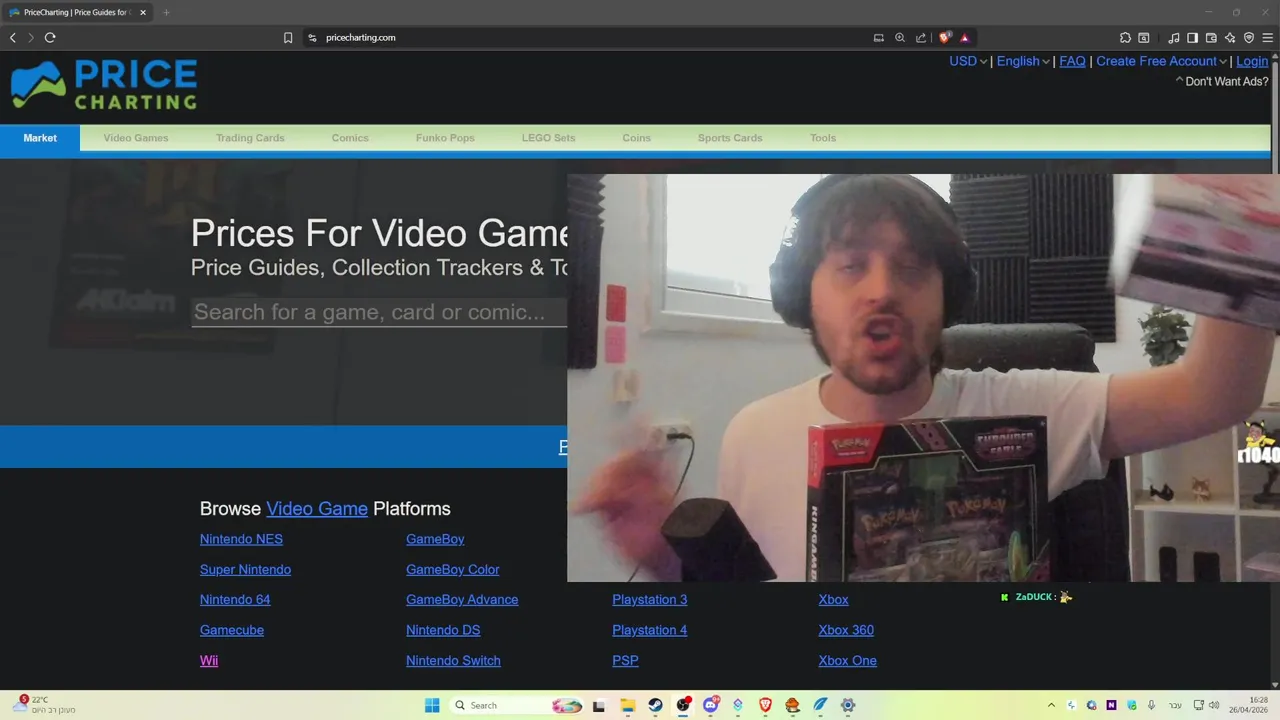The width and height of the screenshot is (1280, 720).
Task: Open PSP platform link
Action: (x=625, y=661)
